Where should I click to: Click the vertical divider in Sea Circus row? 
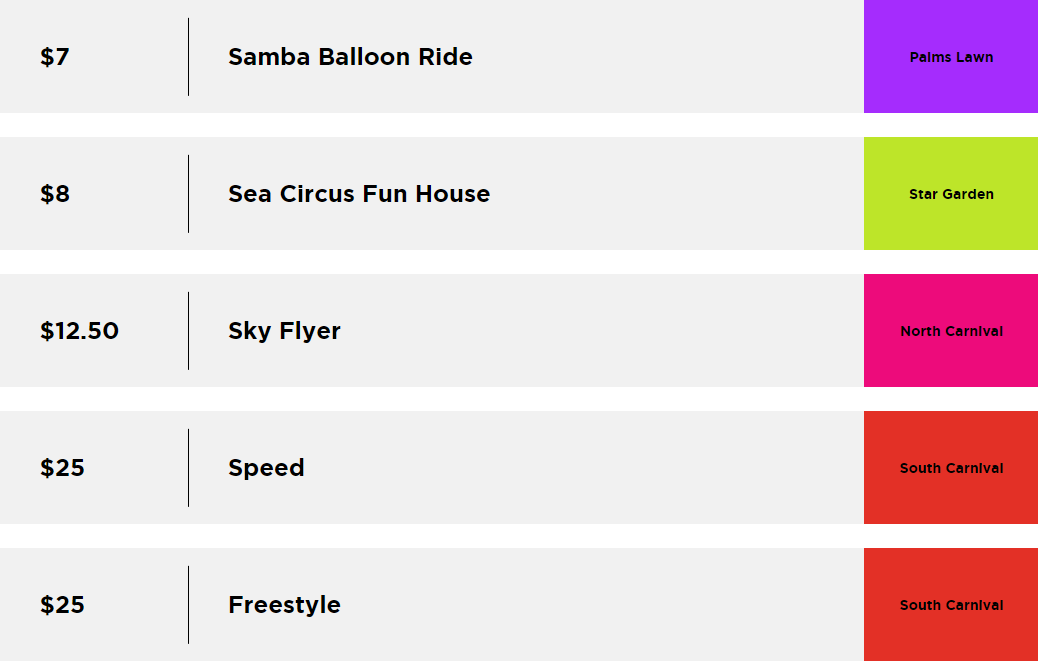click(x=188, y=194)
